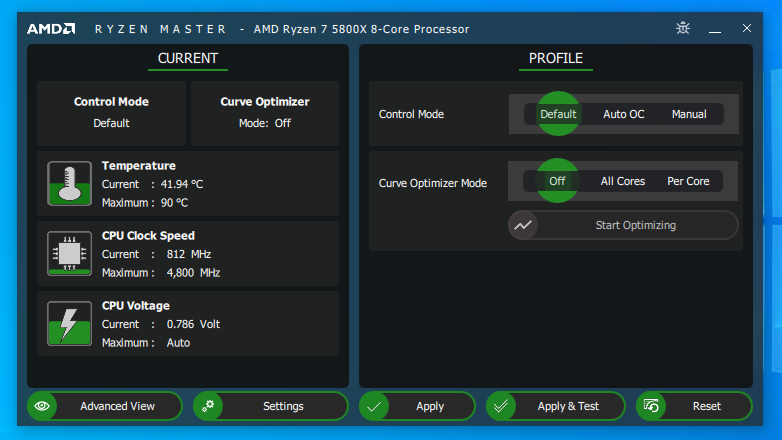The image size is (782, 440).
Task: Switch to the PROFILE tab
Action: (x=556, y=58)
